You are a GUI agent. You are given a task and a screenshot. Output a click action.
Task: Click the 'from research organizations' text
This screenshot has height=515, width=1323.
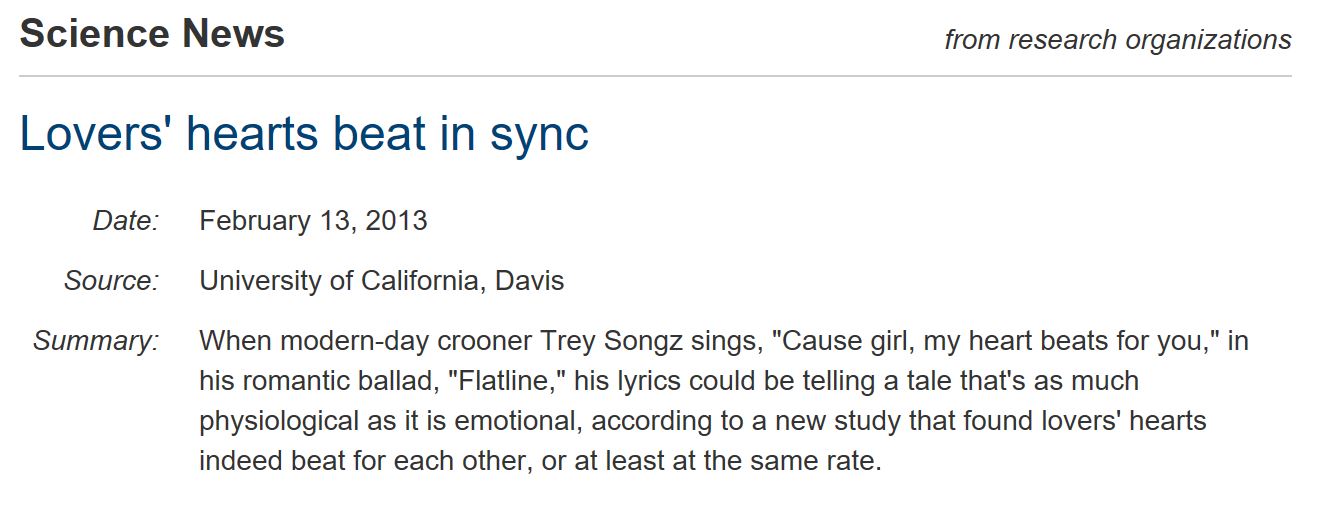pyautogui.click(x=1117, y=40)
